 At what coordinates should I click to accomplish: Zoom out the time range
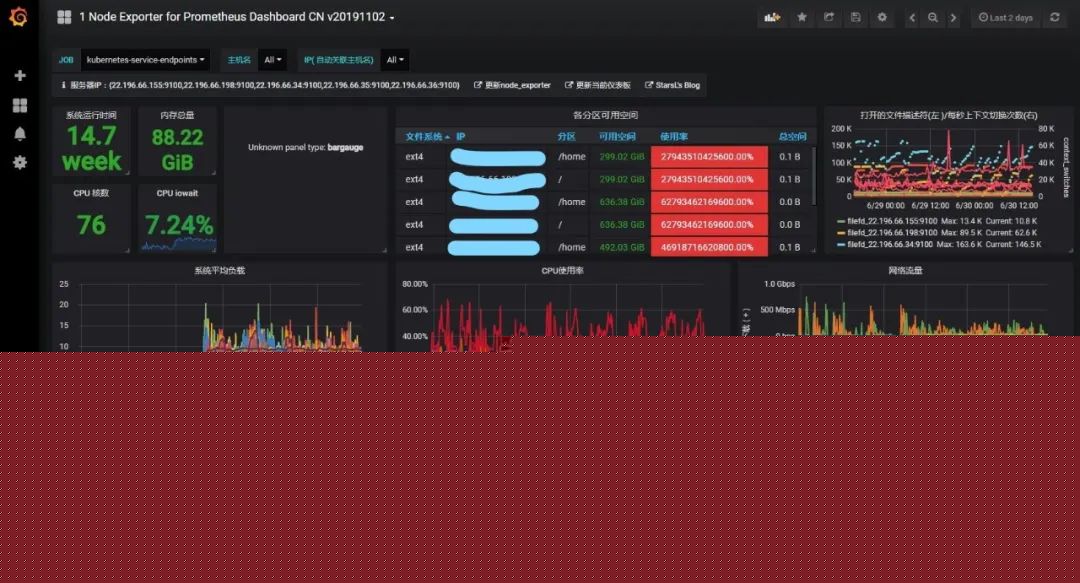coord(933,18)
